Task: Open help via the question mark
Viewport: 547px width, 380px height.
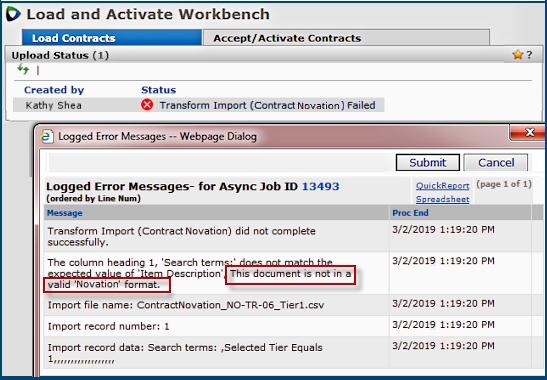Action: 529,55
